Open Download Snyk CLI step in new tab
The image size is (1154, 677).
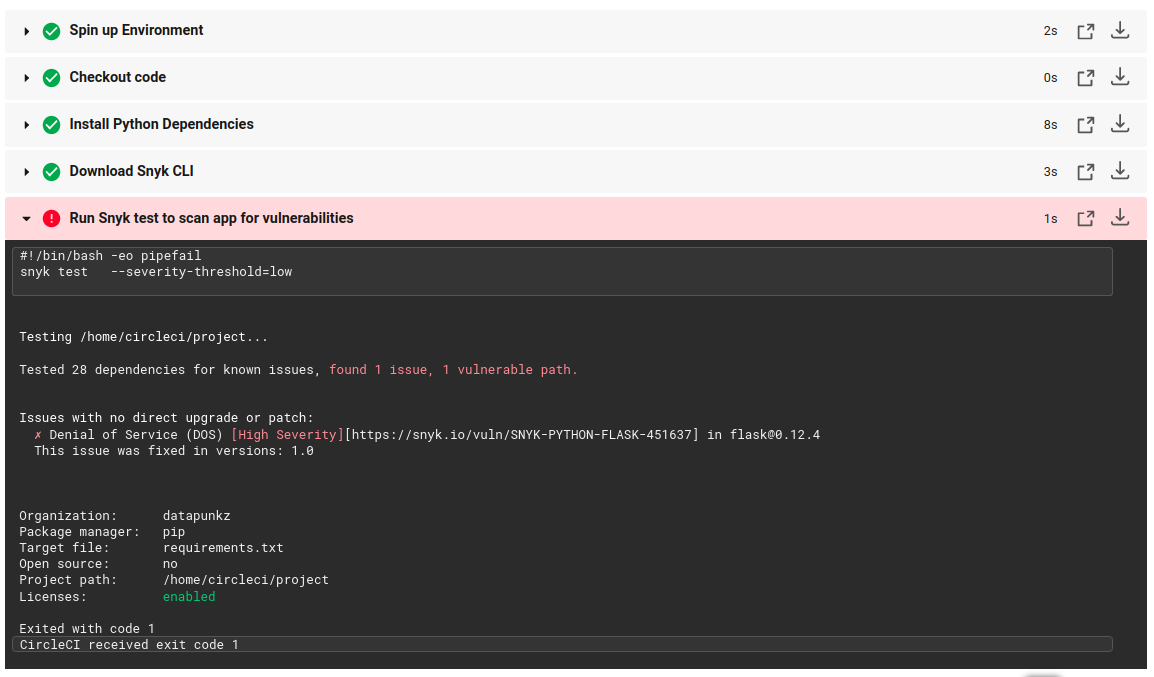(x=1085, y=171)
